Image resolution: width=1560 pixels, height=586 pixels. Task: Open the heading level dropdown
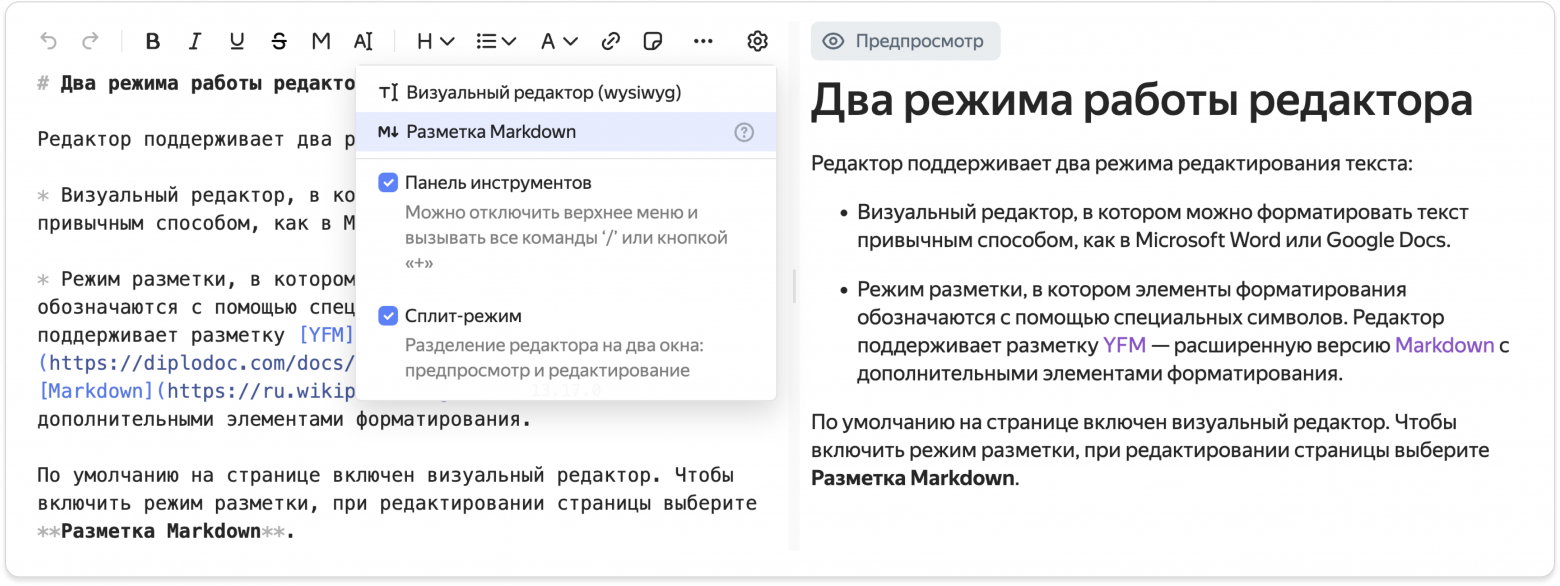point(433,41)
